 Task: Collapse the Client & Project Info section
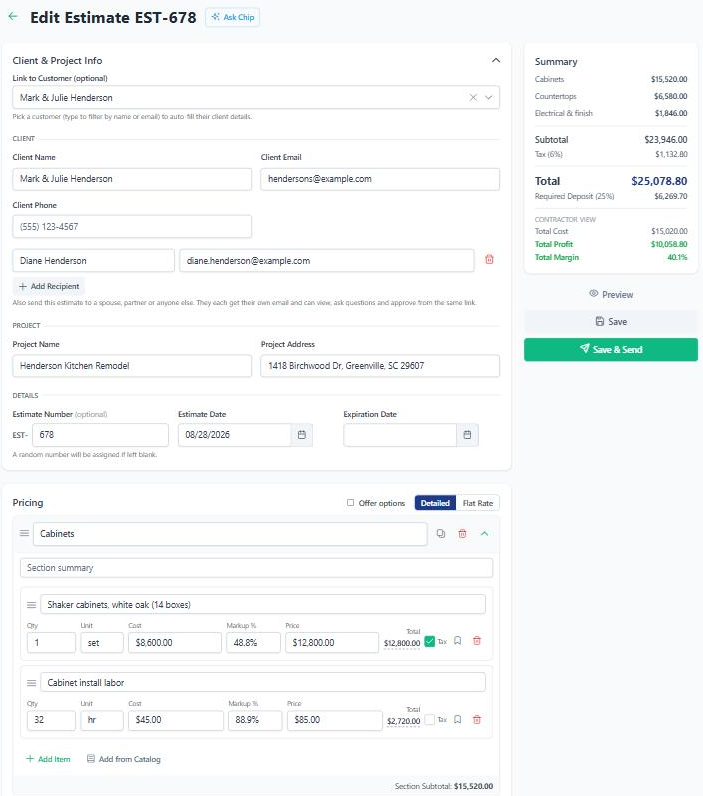[496, 60]
